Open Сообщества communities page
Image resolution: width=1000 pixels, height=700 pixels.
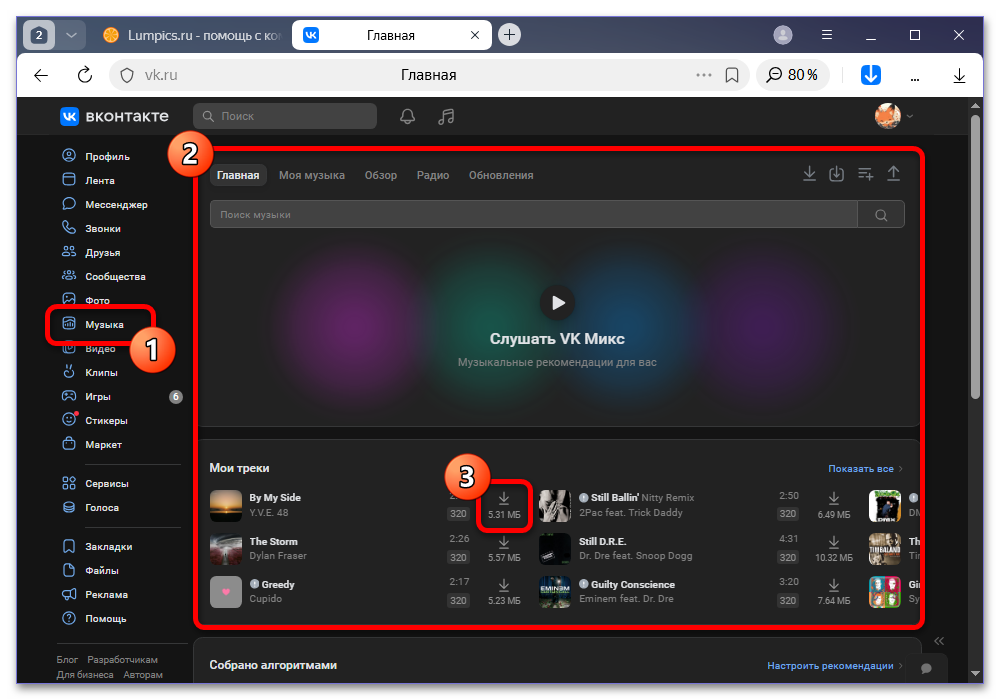(x=104, y=277)
